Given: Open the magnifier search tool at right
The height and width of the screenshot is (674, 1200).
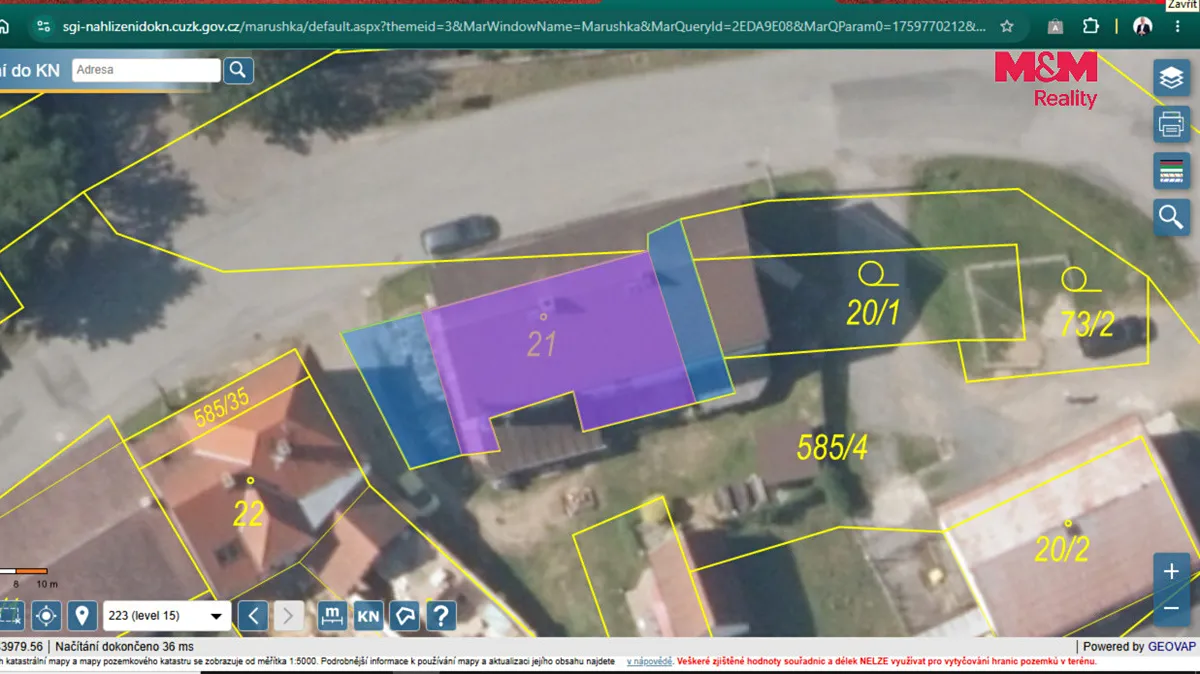Looking at the screenshot, I should tap(1171, 216).
